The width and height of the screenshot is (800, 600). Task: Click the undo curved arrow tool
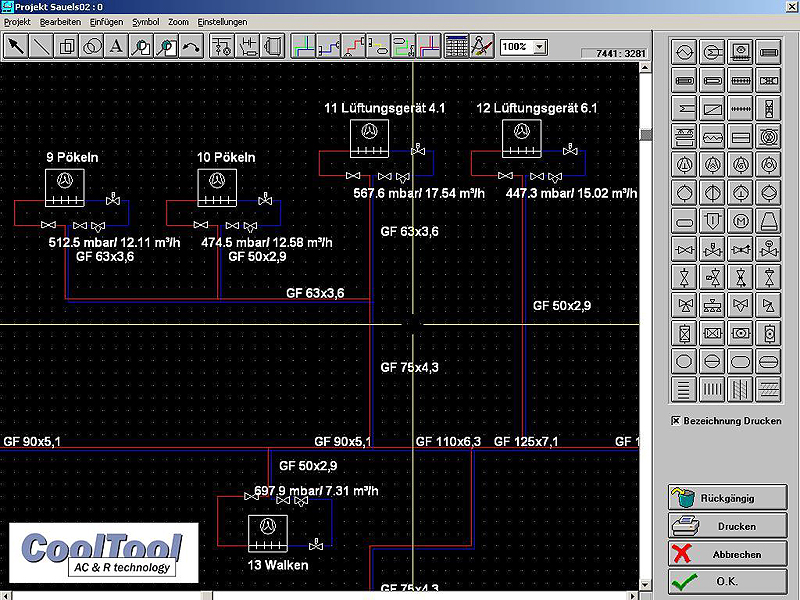tap(190, 46)
